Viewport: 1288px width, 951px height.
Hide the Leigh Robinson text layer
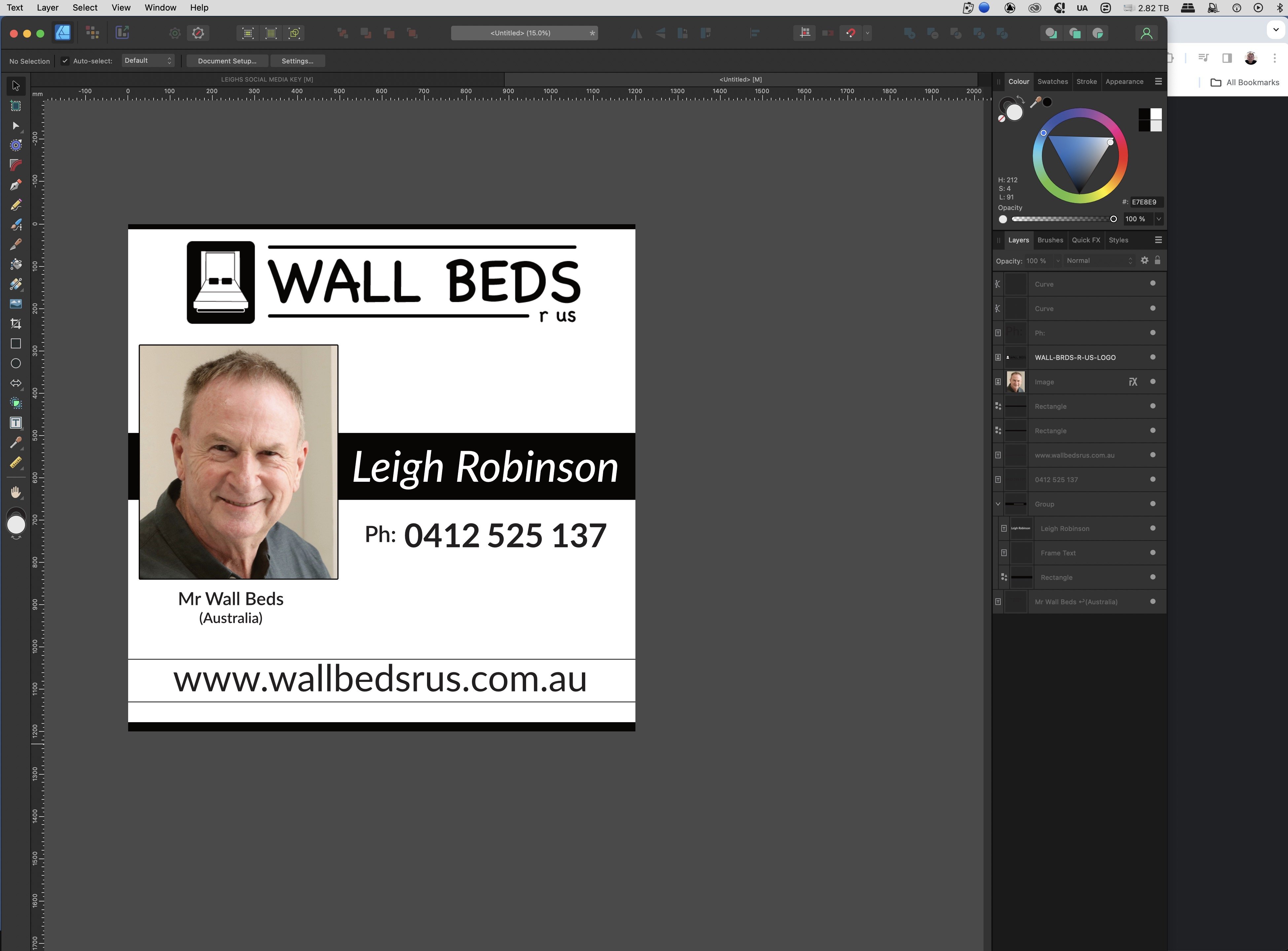click(x=1153, y=528)
